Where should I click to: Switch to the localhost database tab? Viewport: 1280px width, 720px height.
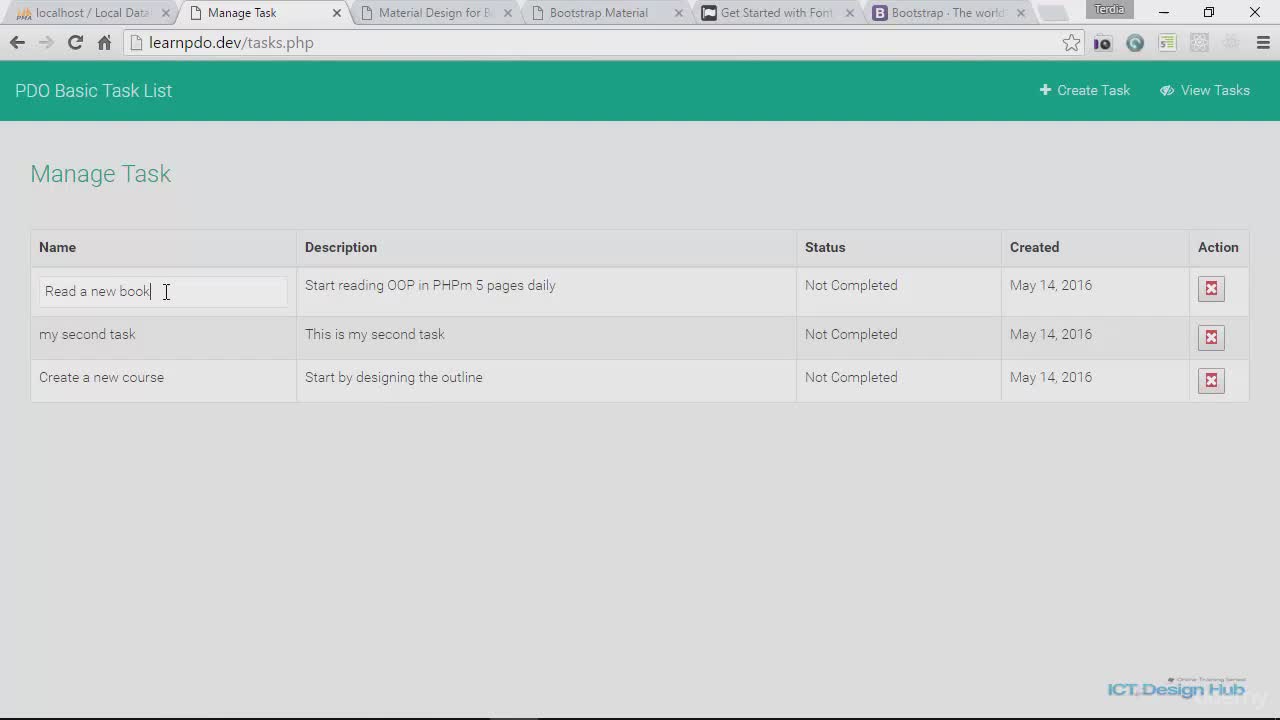90,13
